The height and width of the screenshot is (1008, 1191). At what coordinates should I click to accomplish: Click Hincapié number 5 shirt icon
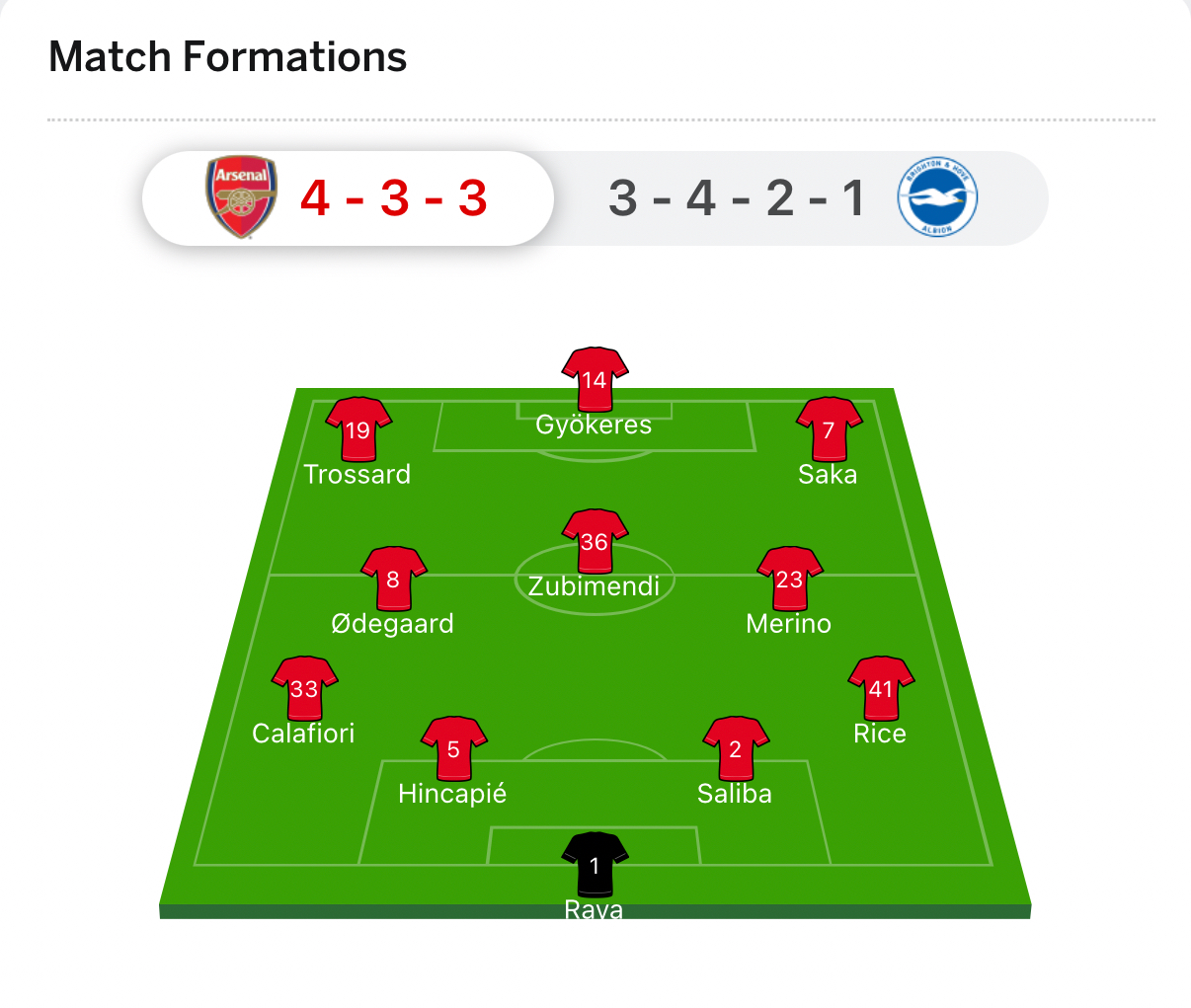pos(453,747)
